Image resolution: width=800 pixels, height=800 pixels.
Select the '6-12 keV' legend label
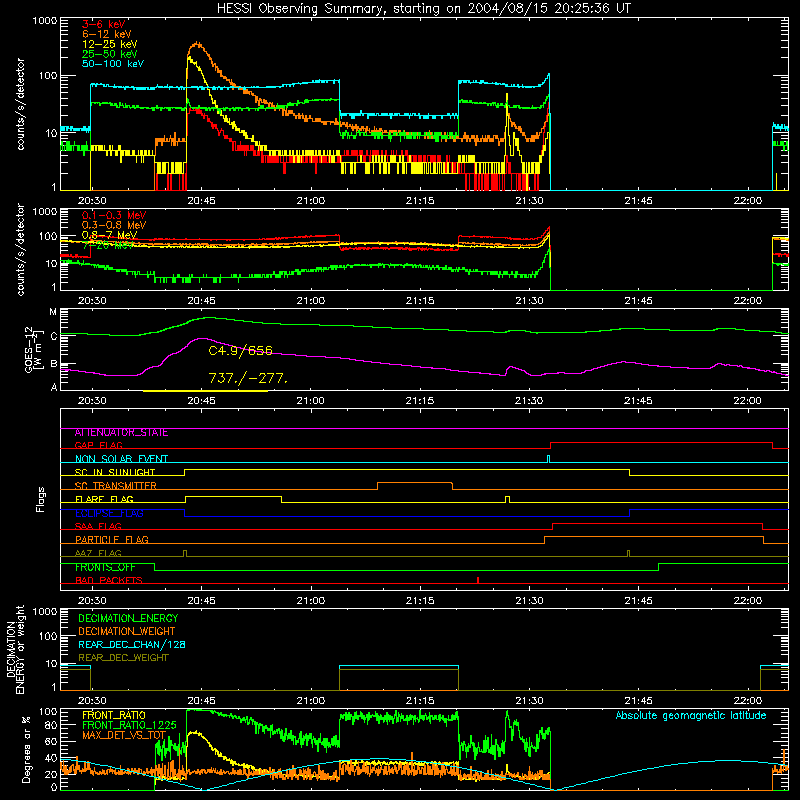pyautogui.click(x=107, y=34)
